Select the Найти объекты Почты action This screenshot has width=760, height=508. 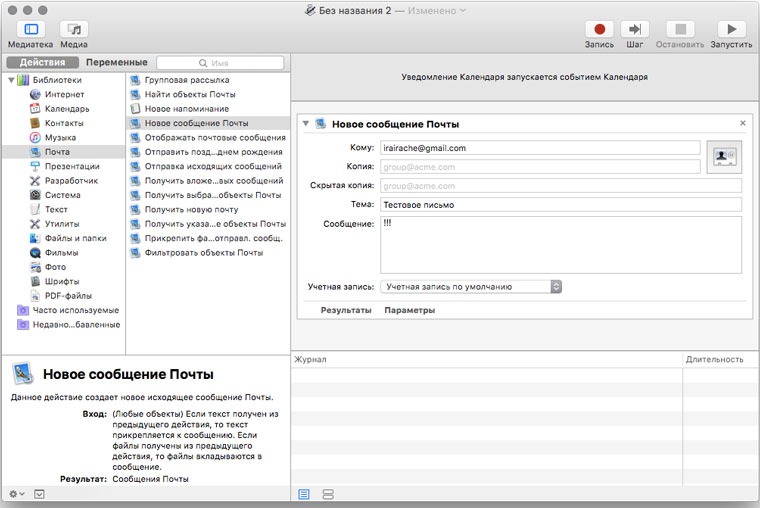point(208,94)
